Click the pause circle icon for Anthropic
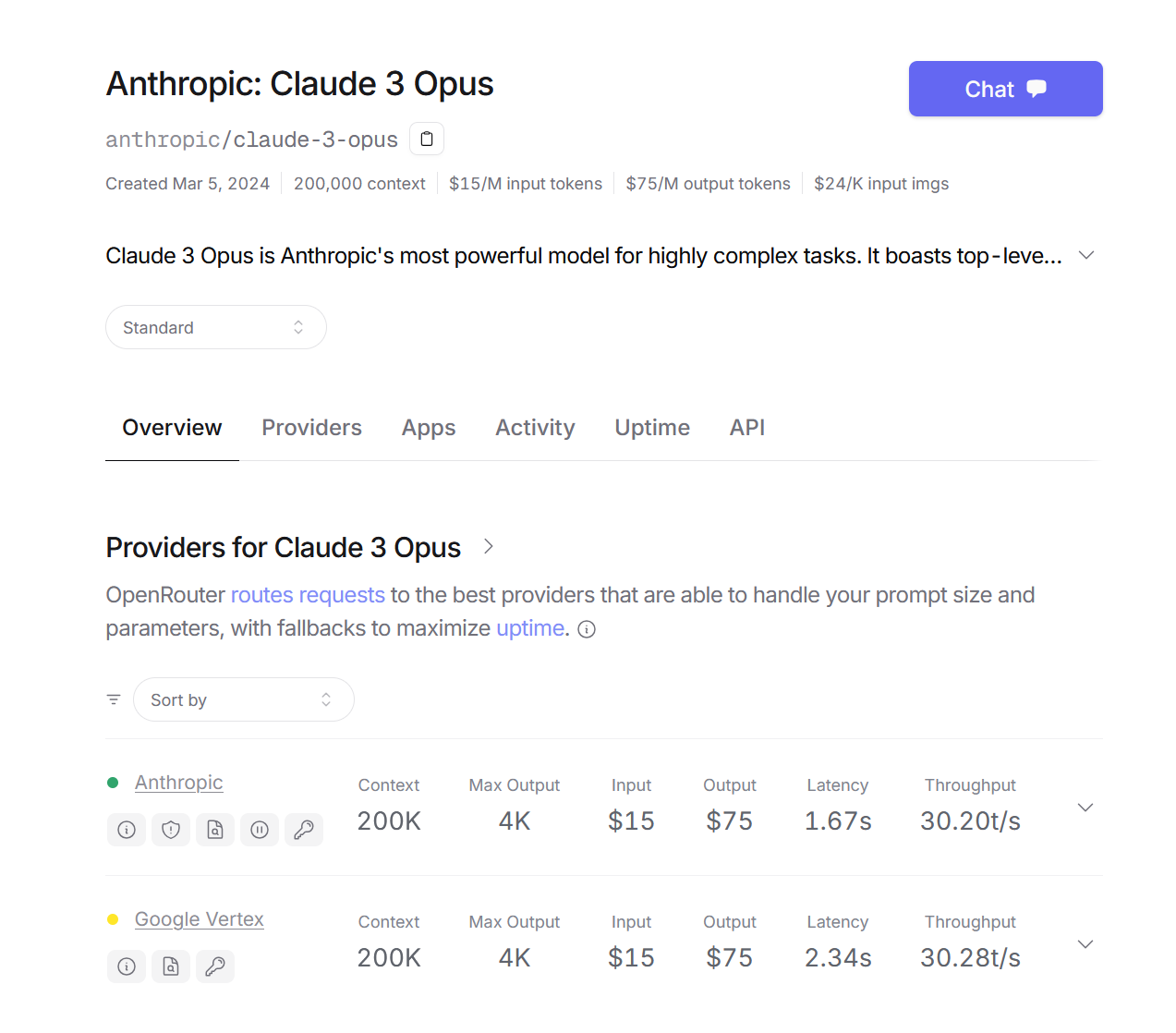The width and height of the screenshot is (1176, 1033). point(260,830)
